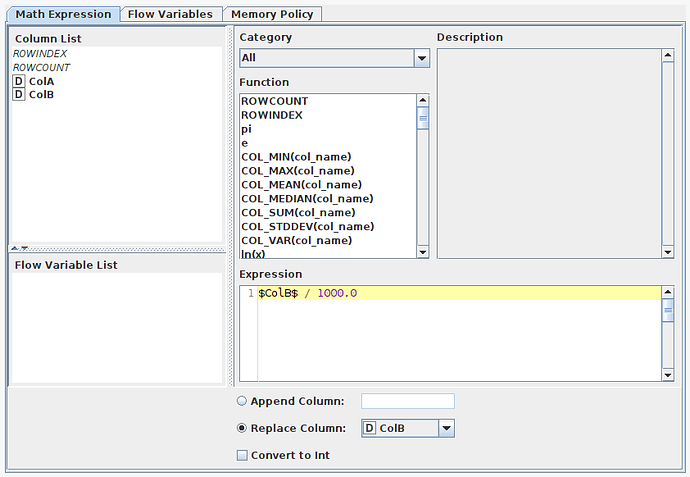
Task: Click Description pane scroll up arrow
Action: (668, 55)
